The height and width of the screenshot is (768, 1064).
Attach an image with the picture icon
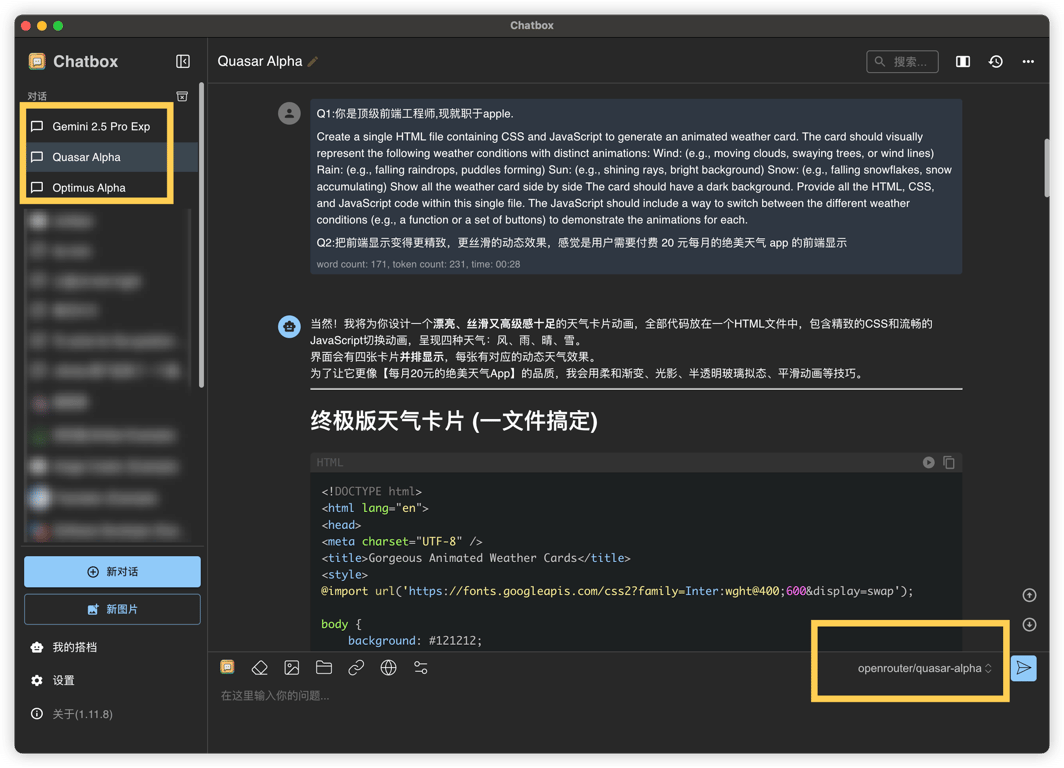[x=292, y=668]
